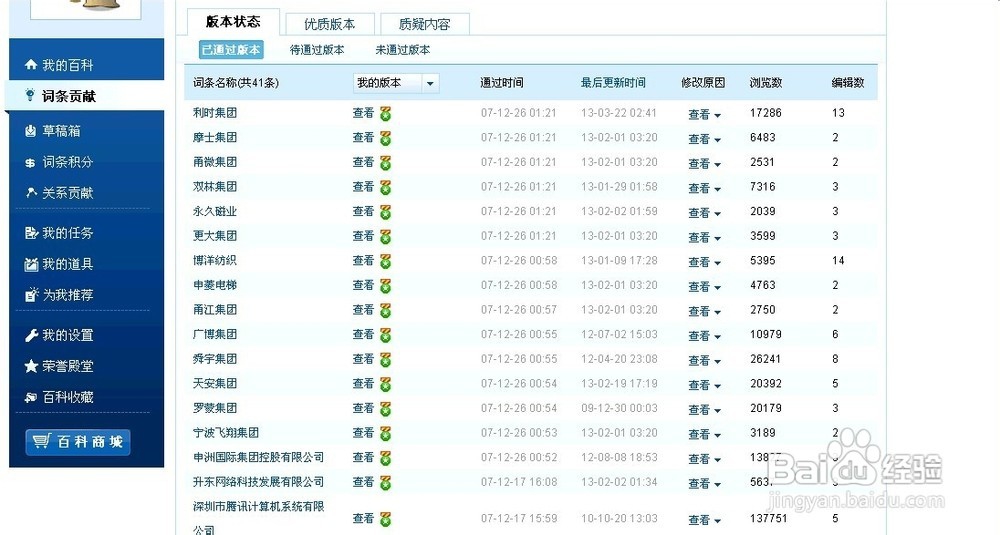Viewport: 1000px width, 535px height.
Task: Open the 我的版本 dropdown in table header
Action: pos(396,83)
